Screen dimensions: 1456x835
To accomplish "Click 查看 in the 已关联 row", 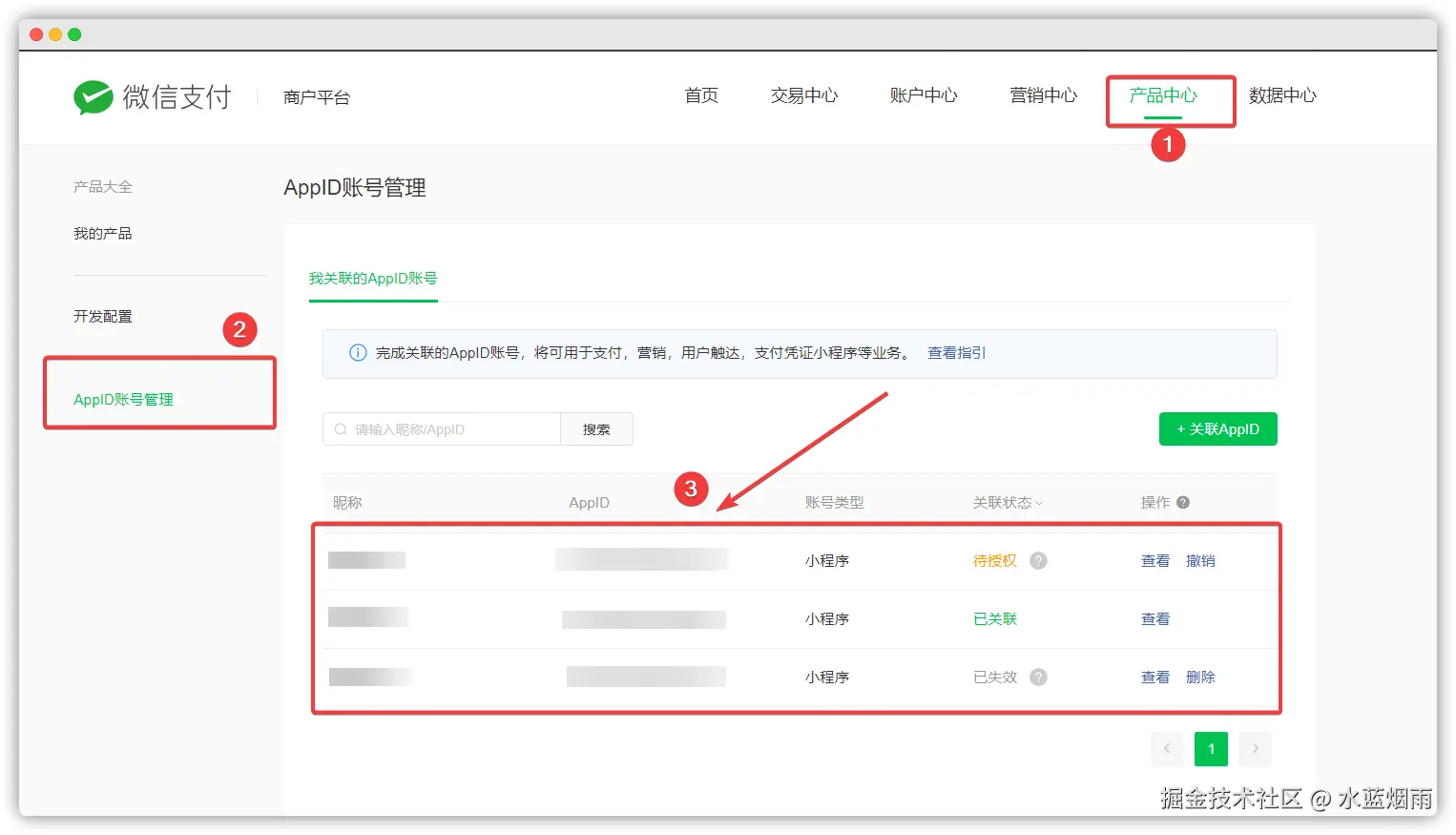I will click(x=1155, y=619).
